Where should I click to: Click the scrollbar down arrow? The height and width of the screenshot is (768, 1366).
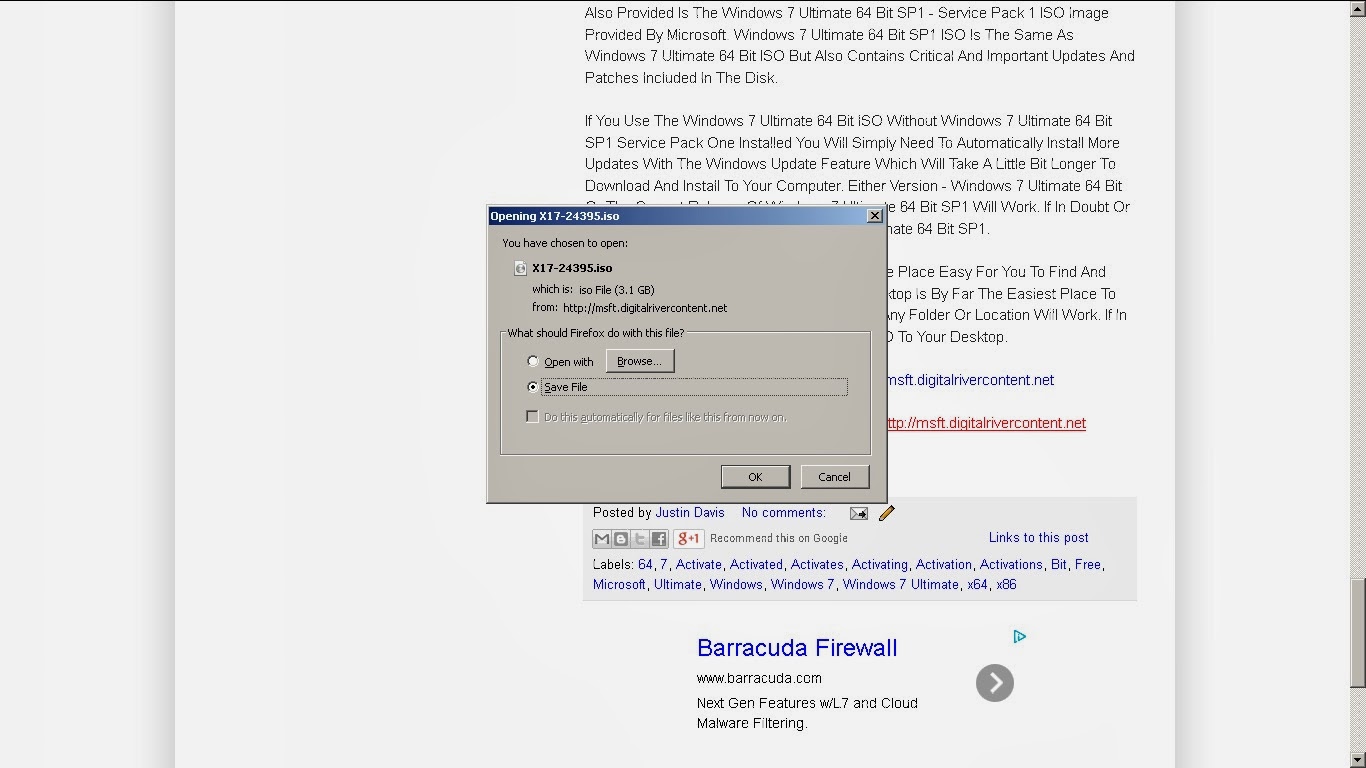click(x=1357, y=759)
